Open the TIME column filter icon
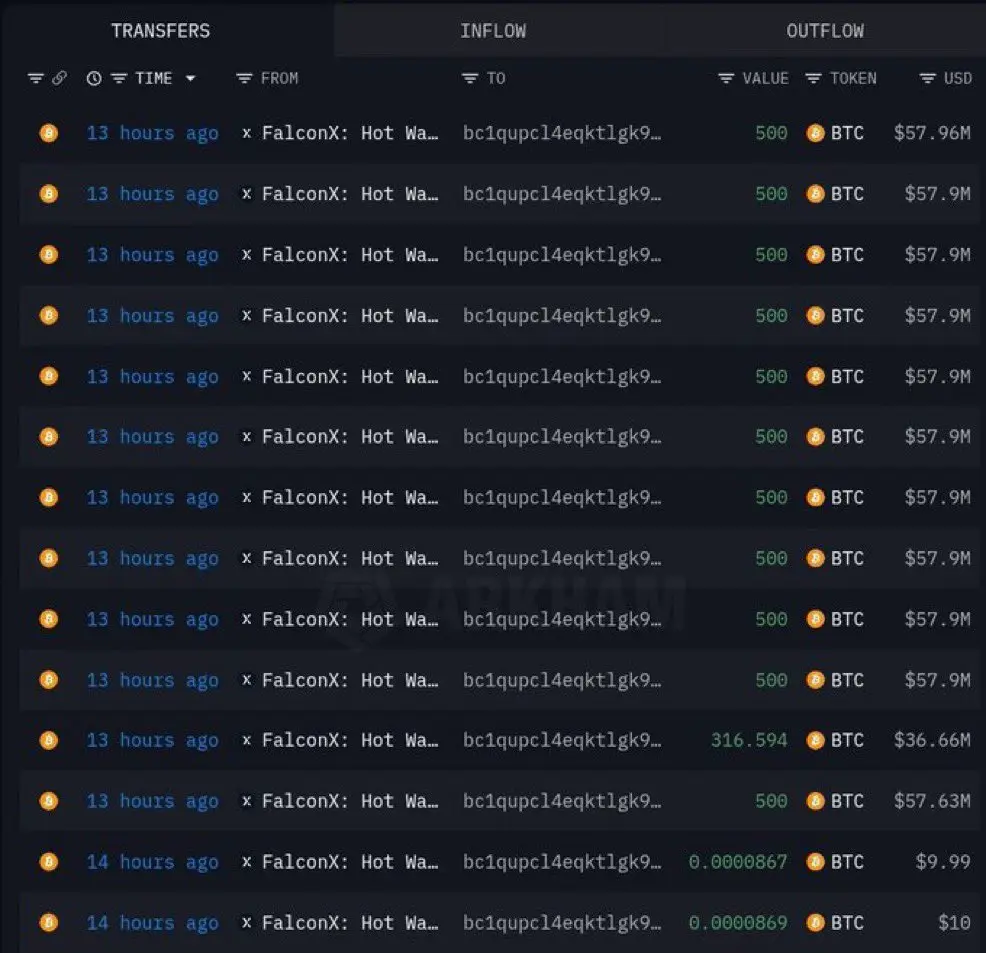Image resolution: width=986 pixels, height=953 pixels. [119, 79]
